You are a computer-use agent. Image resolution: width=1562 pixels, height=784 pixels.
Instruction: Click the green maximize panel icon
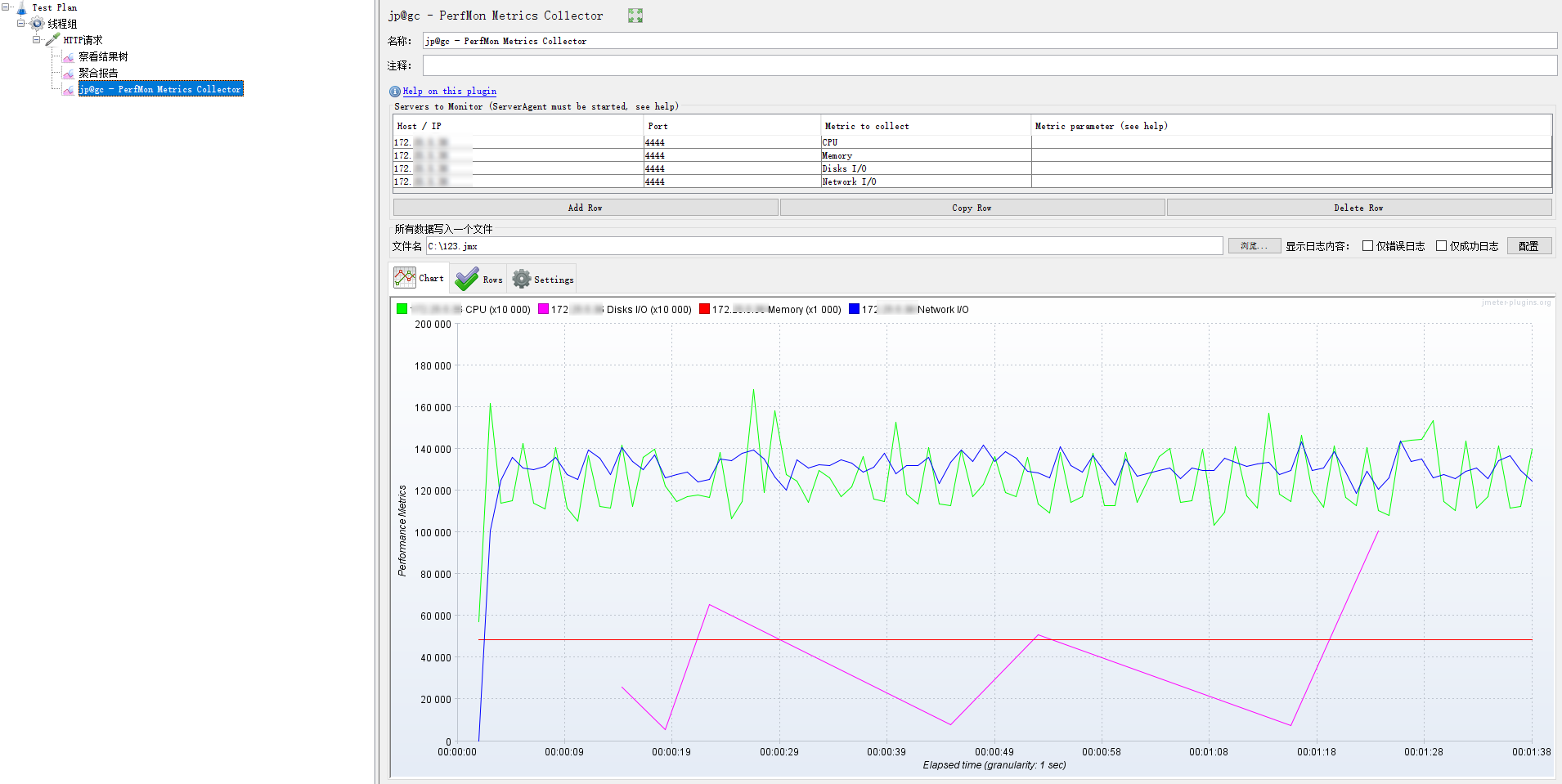635,16
